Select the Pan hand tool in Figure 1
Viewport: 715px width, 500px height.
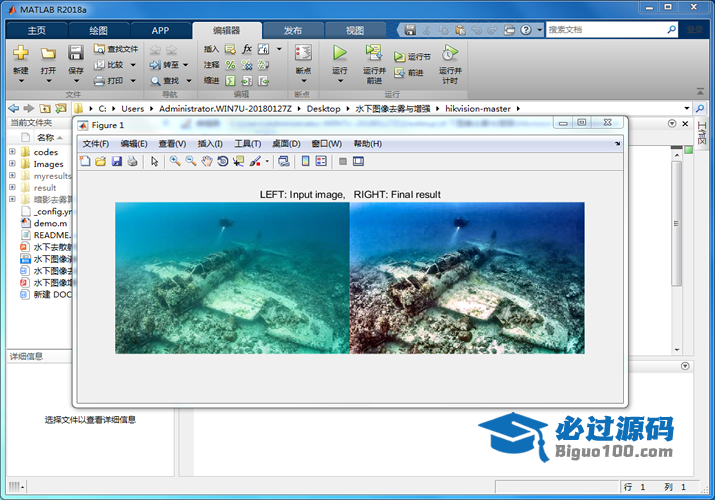point(206,161)
